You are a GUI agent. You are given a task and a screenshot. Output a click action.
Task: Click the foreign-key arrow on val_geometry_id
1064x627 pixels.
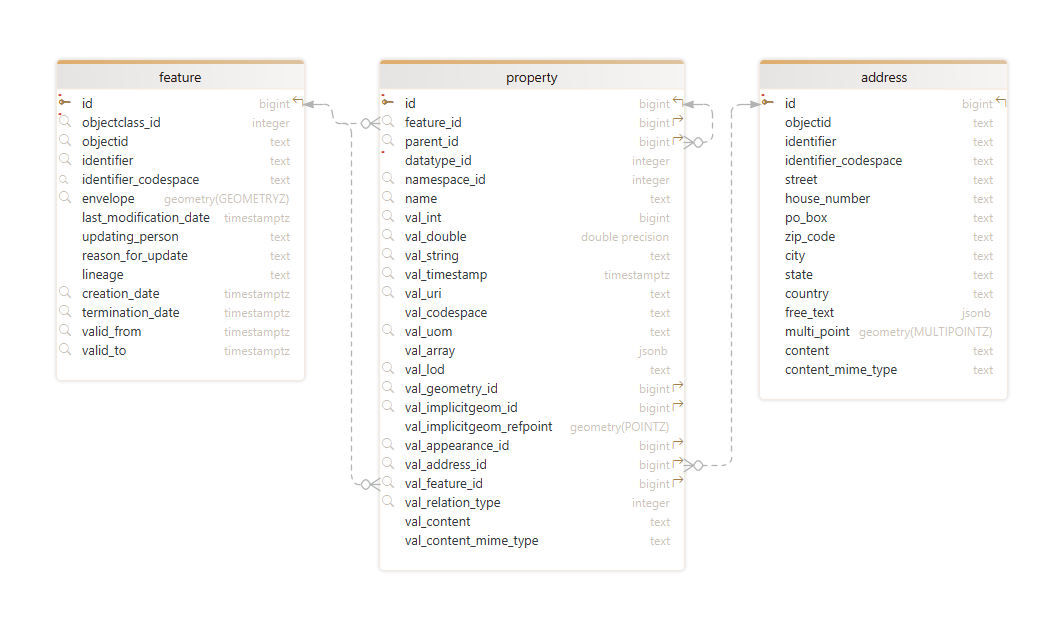click(677, 388)
